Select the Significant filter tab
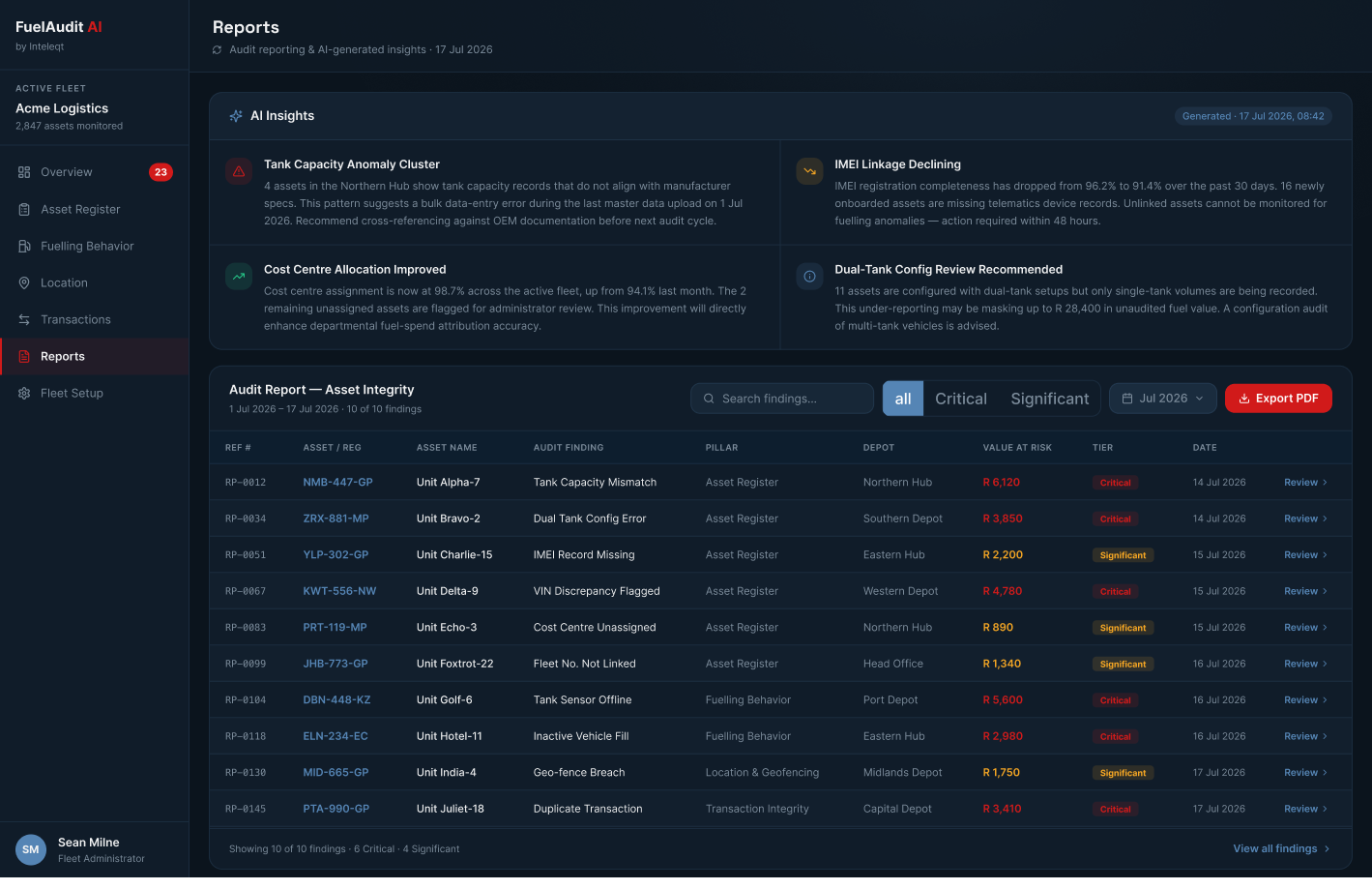The image size is (1372, 889). click(x=1050, y=399)
